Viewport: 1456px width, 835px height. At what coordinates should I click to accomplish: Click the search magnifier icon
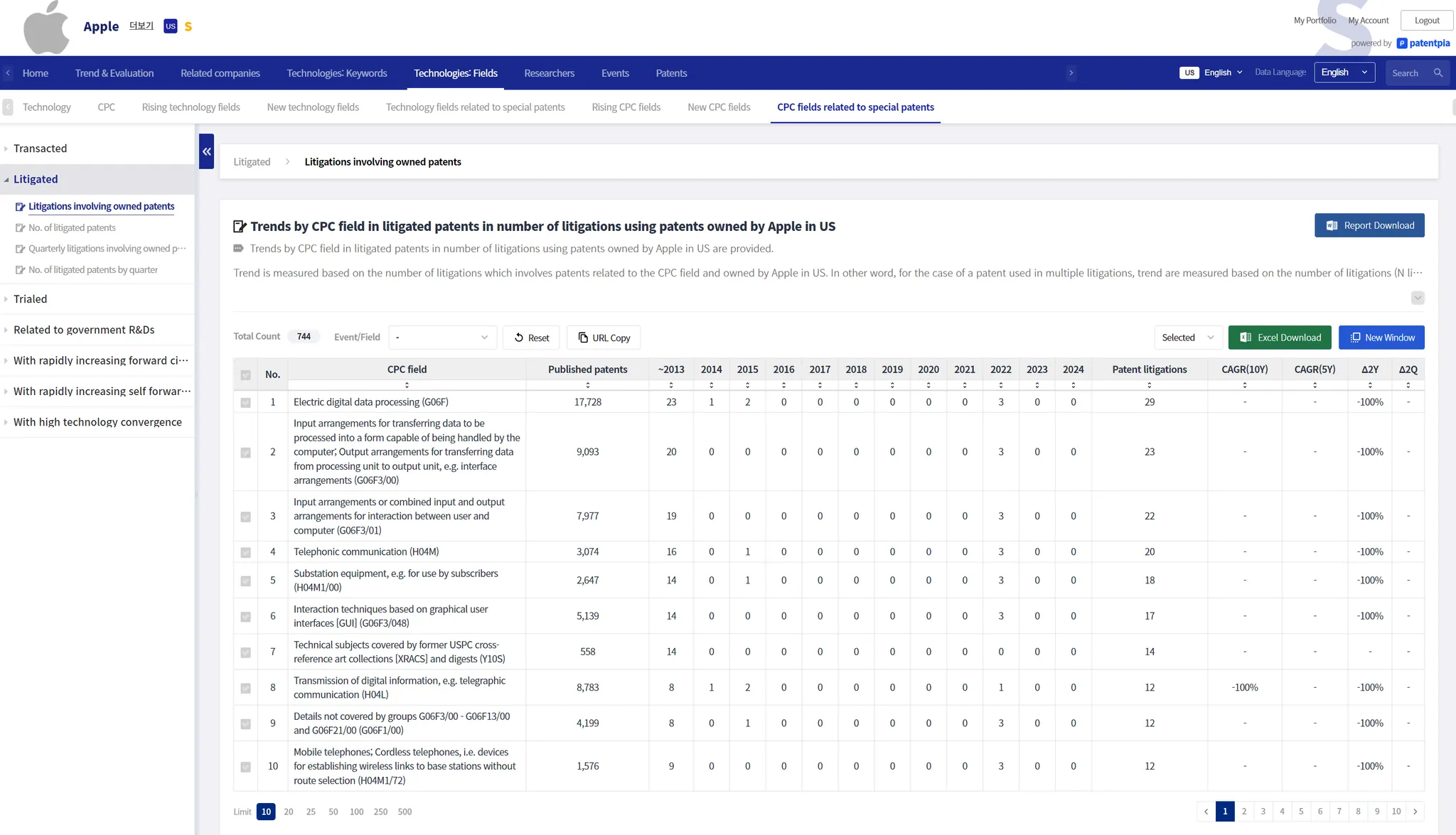(x=1438, y=73)
